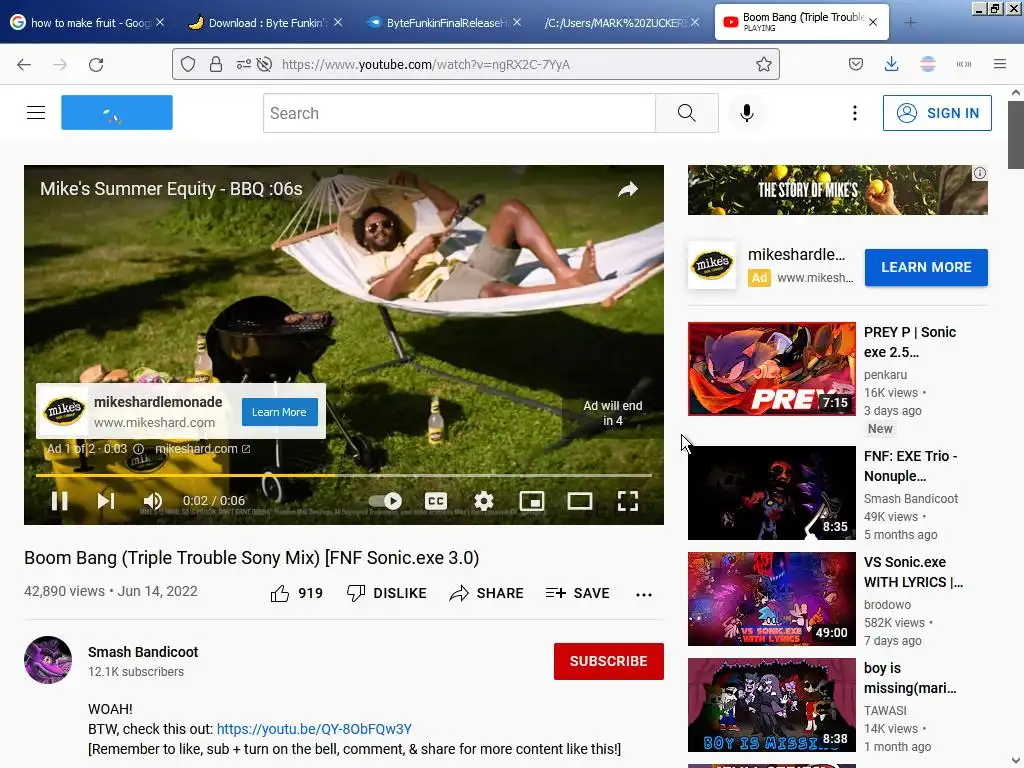Viewport: 1024px width, 768px height.
Task: Open the youtu.be description link
Action: tap(314, 729)
